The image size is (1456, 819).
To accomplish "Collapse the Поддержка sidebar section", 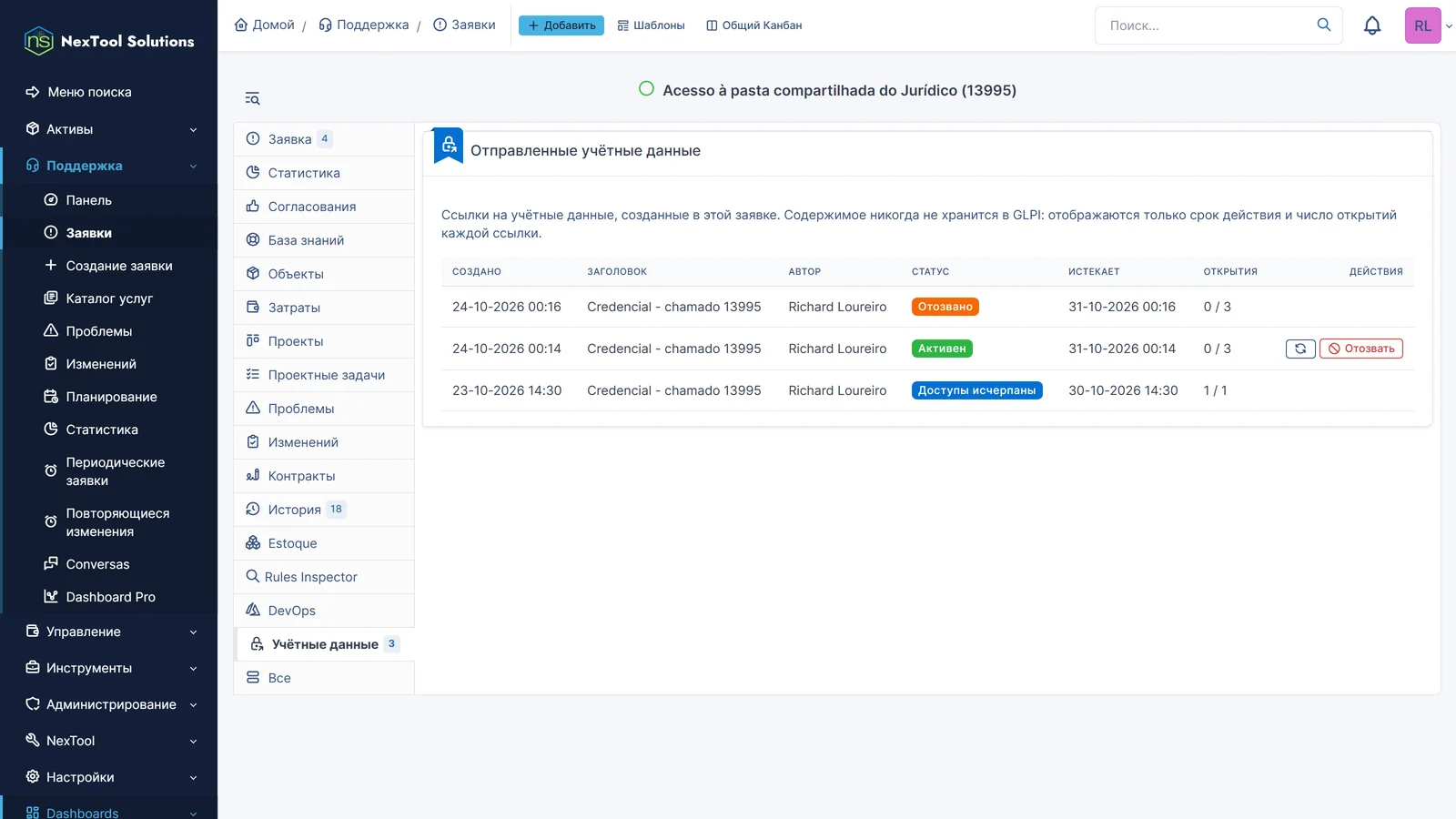I will 109,166.
